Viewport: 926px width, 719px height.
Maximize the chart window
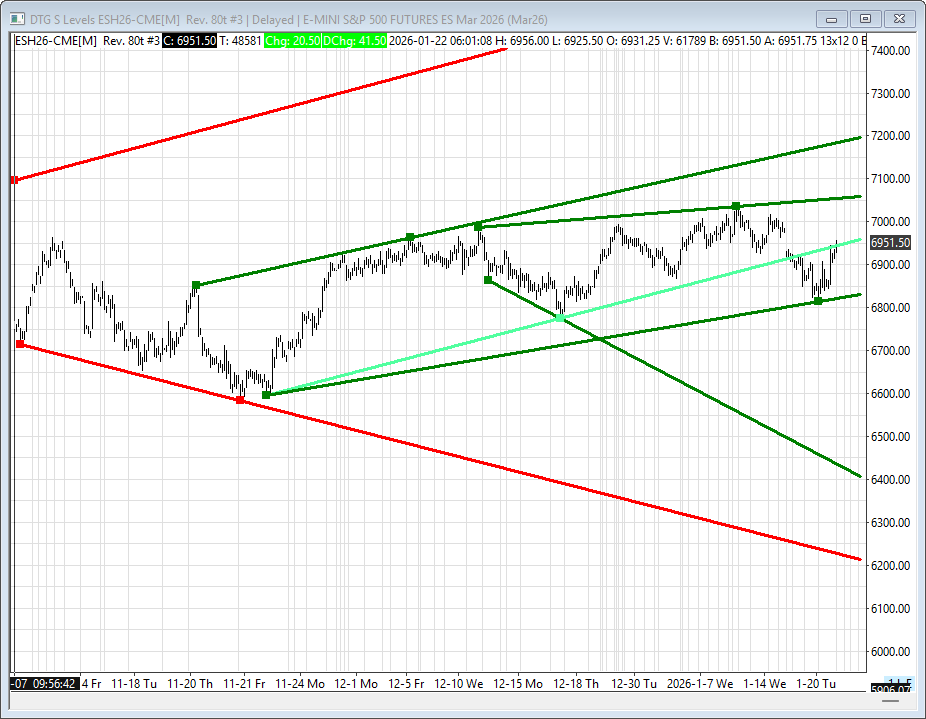coord(866,18)
